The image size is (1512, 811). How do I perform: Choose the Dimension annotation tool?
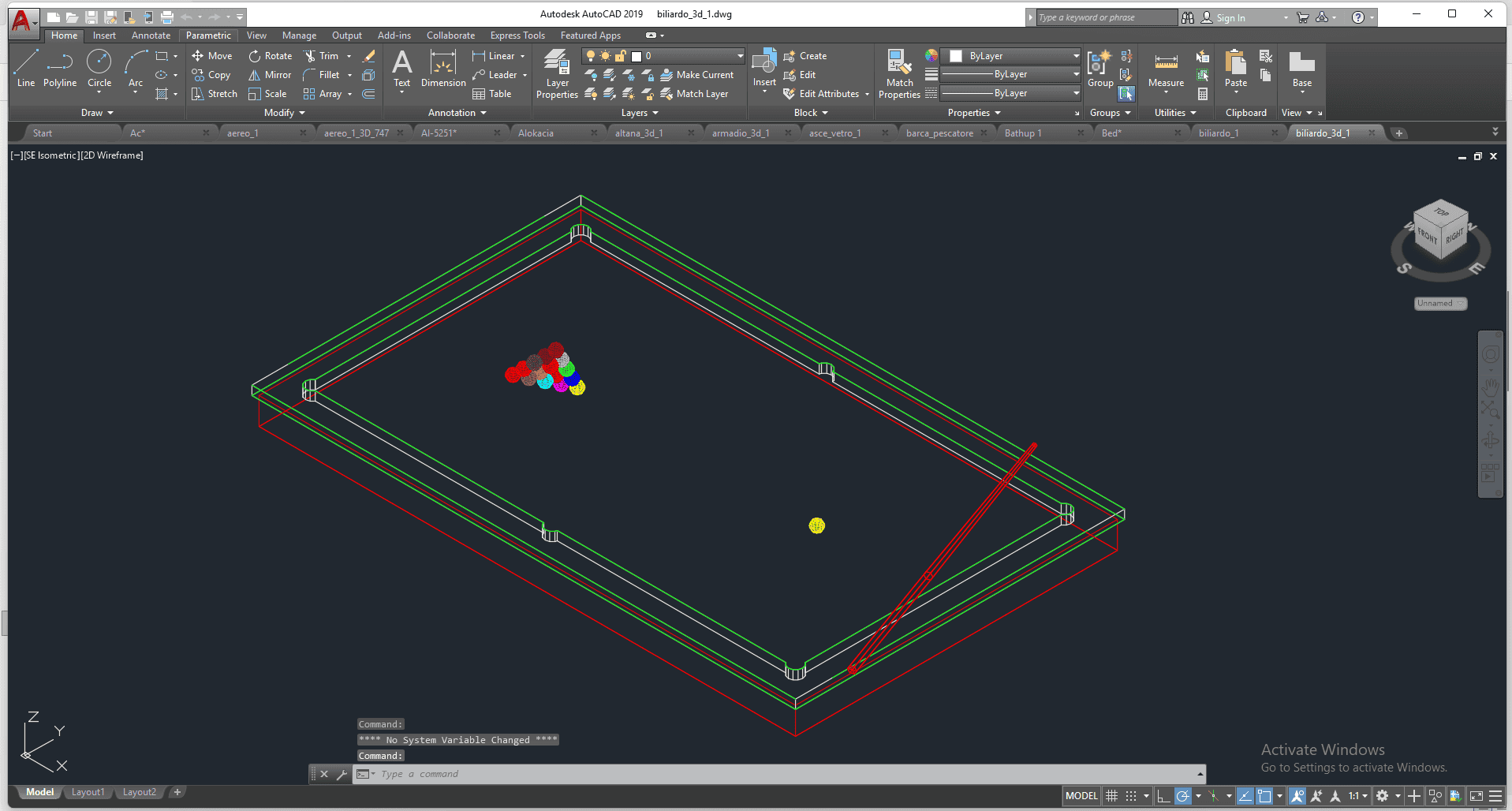point(443,69)
